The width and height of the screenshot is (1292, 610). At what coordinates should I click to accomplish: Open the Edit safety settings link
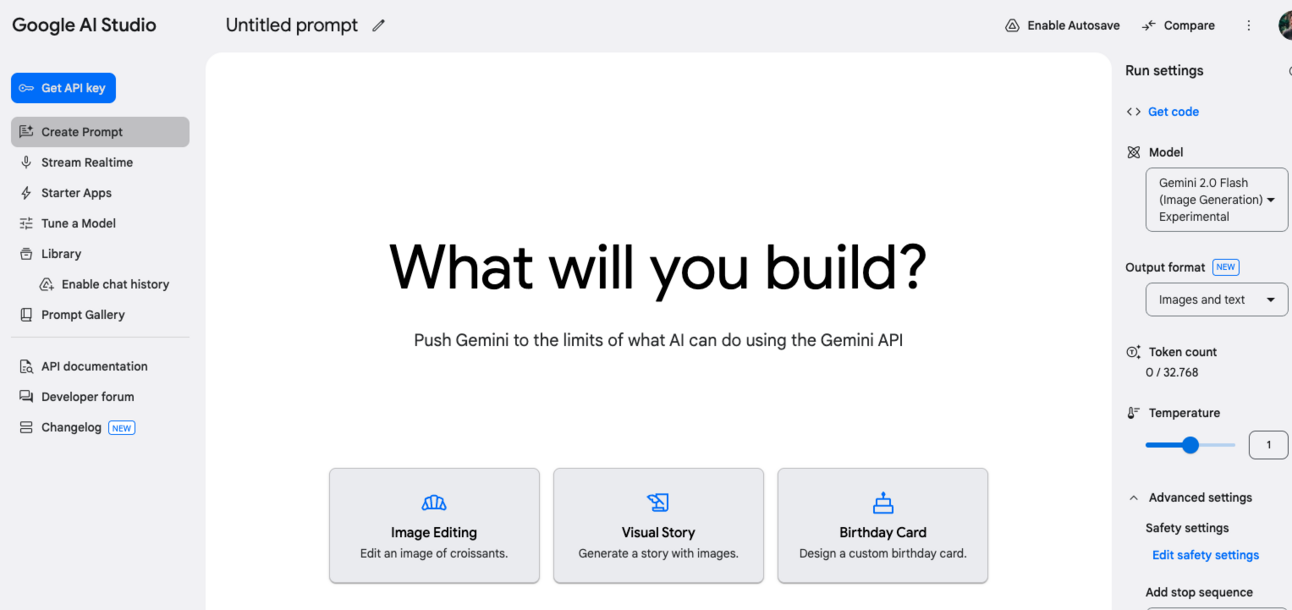1205,555
